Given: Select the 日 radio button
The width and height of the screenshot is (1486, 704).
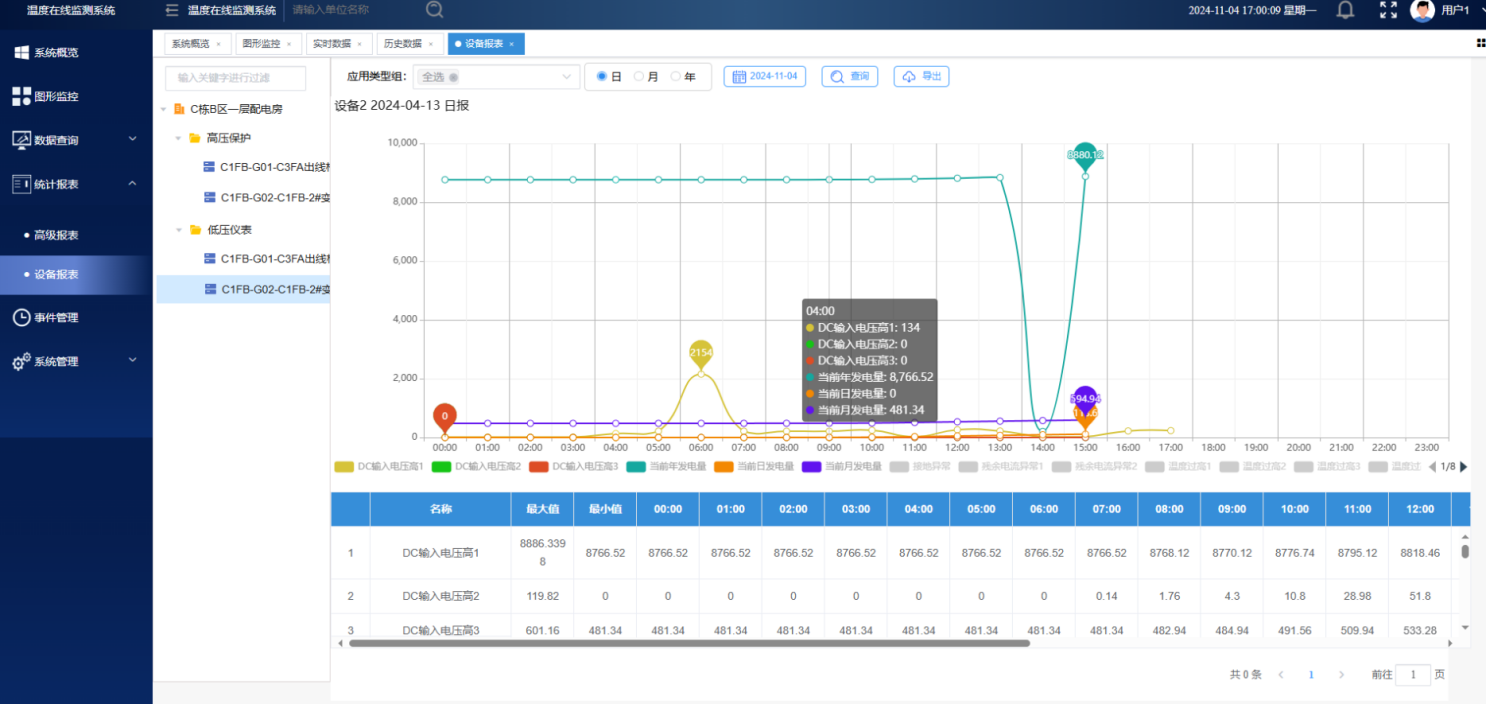Looking at the screenshot, I should pyautogui.click(x=602, y=77).
